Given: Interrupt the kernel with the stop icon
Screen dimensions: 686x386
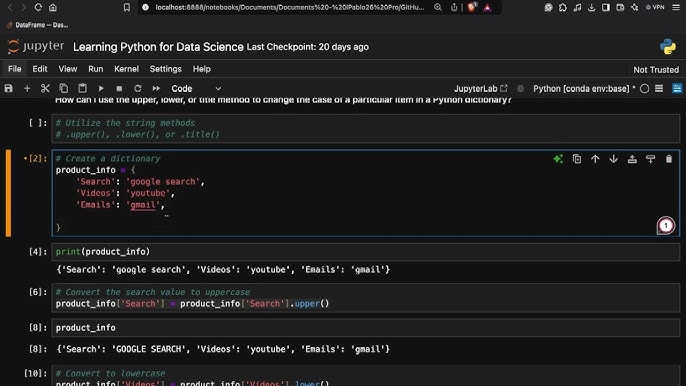Looking at the screenshot, I should click(119, 88).
